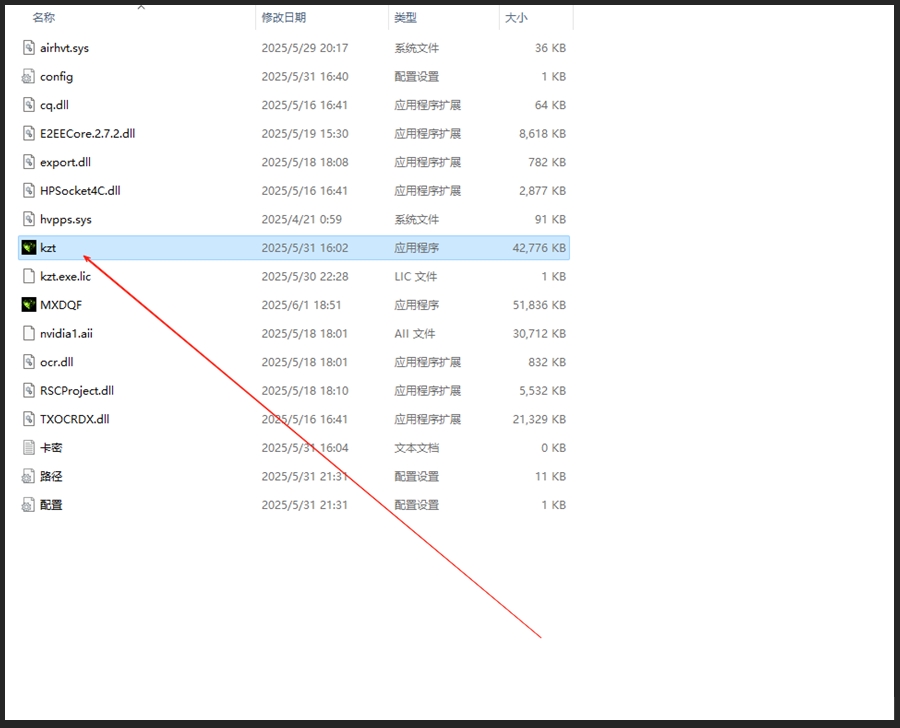Sort files by 名称 column header
900x728 pixels.
(44, 18)
